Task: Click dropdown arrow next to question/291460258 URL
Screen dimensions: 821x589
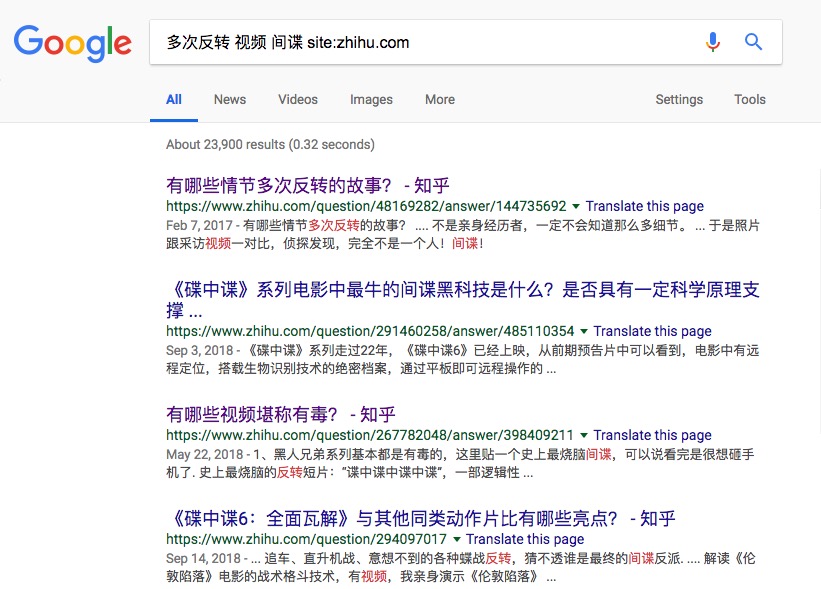Action: 584,331
